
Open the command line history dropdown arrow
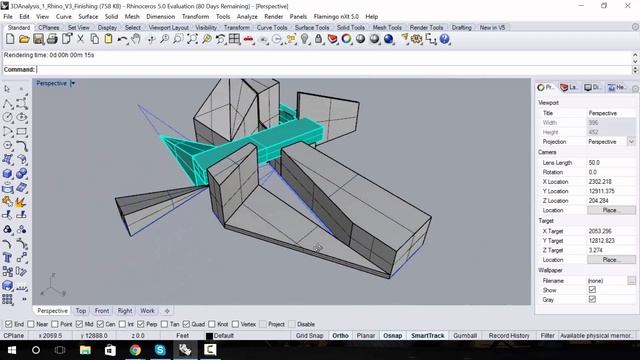635,70
